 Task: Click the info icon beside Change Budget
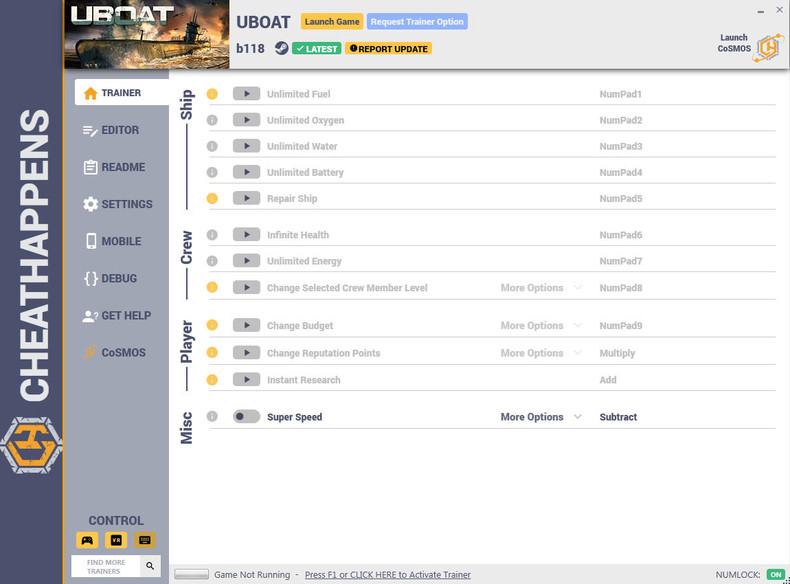click(212, 326)
